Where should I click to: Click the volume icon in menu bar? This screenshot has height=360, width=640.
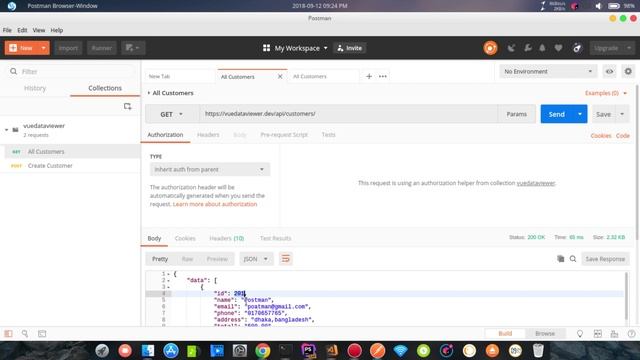pos(598,6)
